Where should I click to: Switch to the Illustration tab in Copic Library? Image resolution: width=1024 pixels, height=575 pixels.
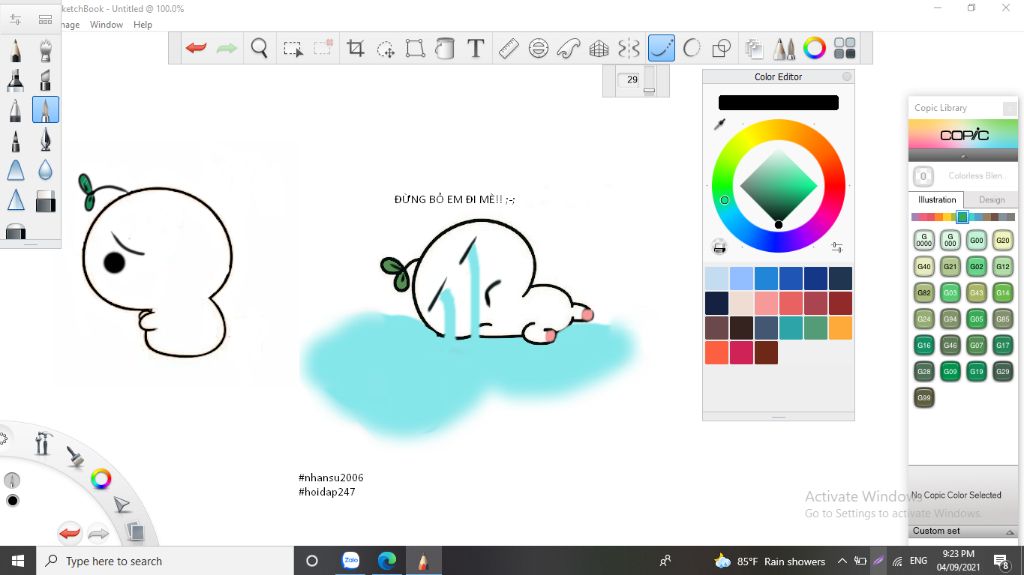[937, 200]
